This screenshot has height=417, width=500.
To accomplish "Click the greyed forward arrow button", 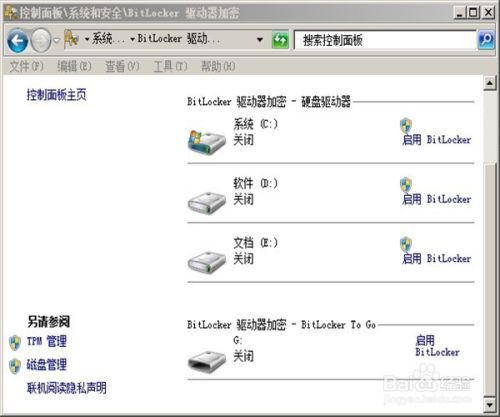I will pyautogui.click(x=41, y=40).
